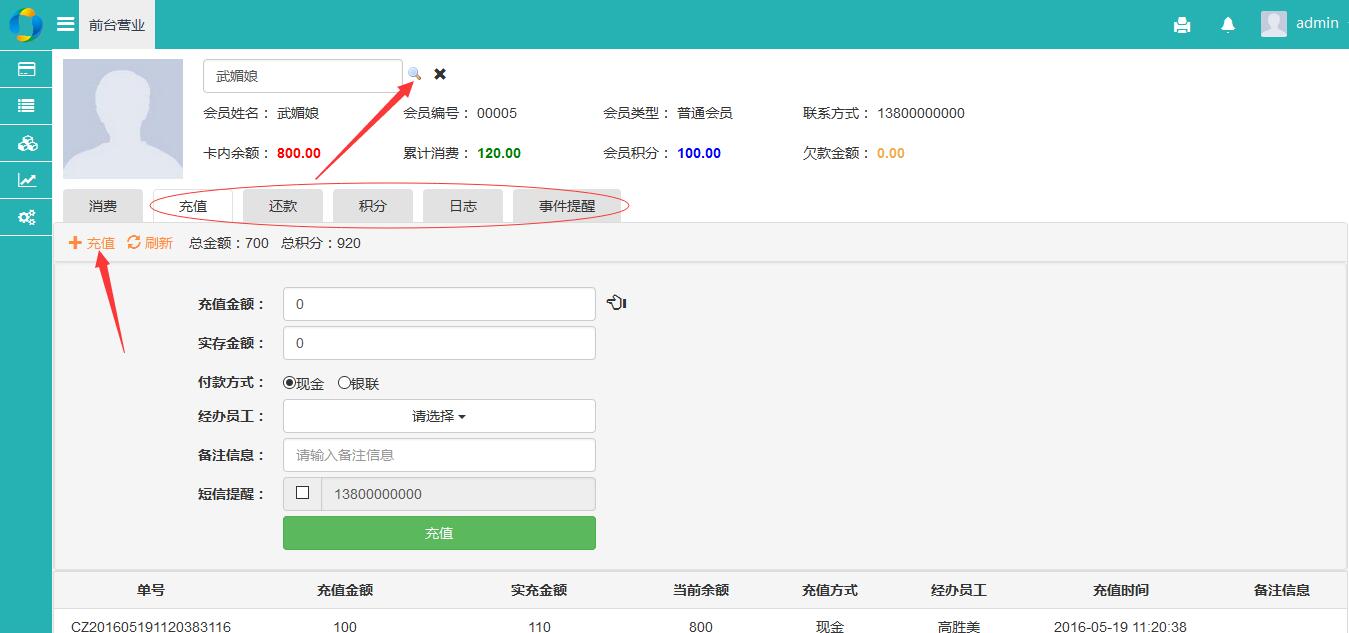Open the line chart sidebar icon

point(27,180)
